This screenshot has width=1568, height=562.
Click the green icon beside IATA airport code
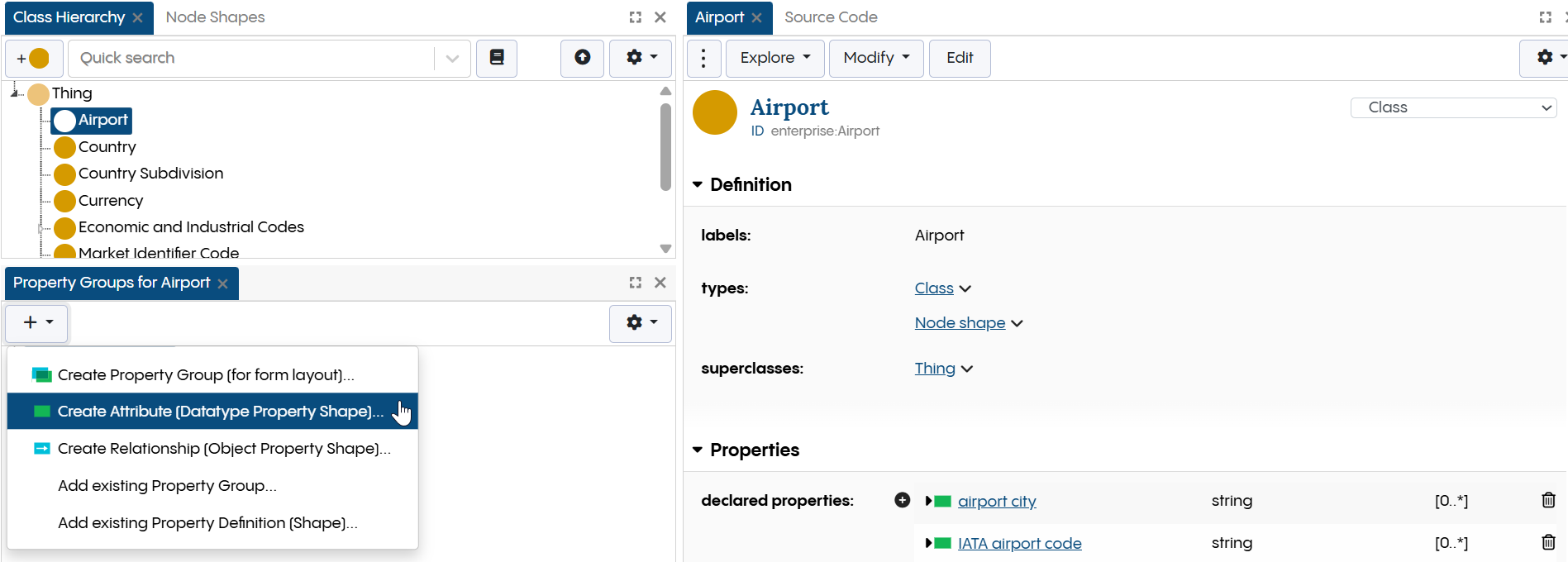[942, 543]
